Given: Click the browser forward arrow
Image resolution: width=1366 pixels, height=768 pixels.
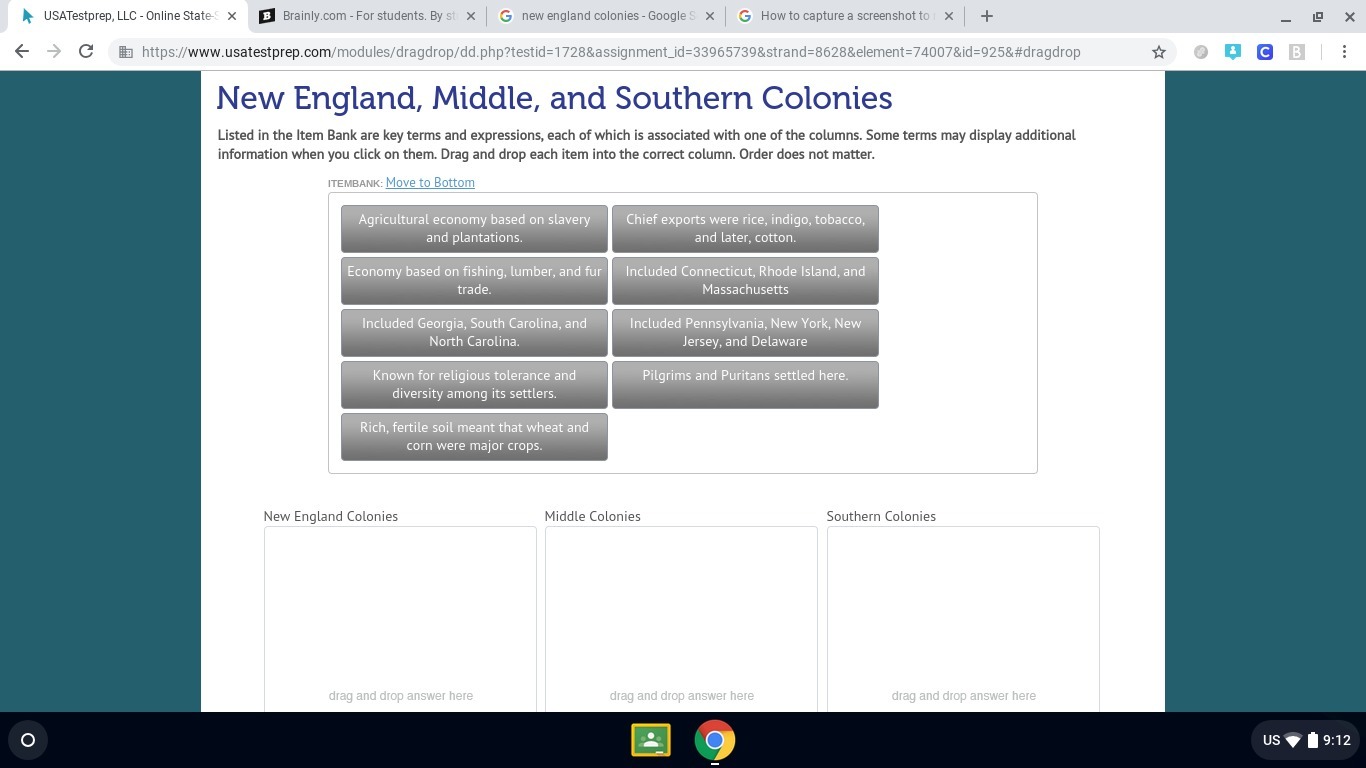Looking at the screenshot, I should click(x=54, y=52).
